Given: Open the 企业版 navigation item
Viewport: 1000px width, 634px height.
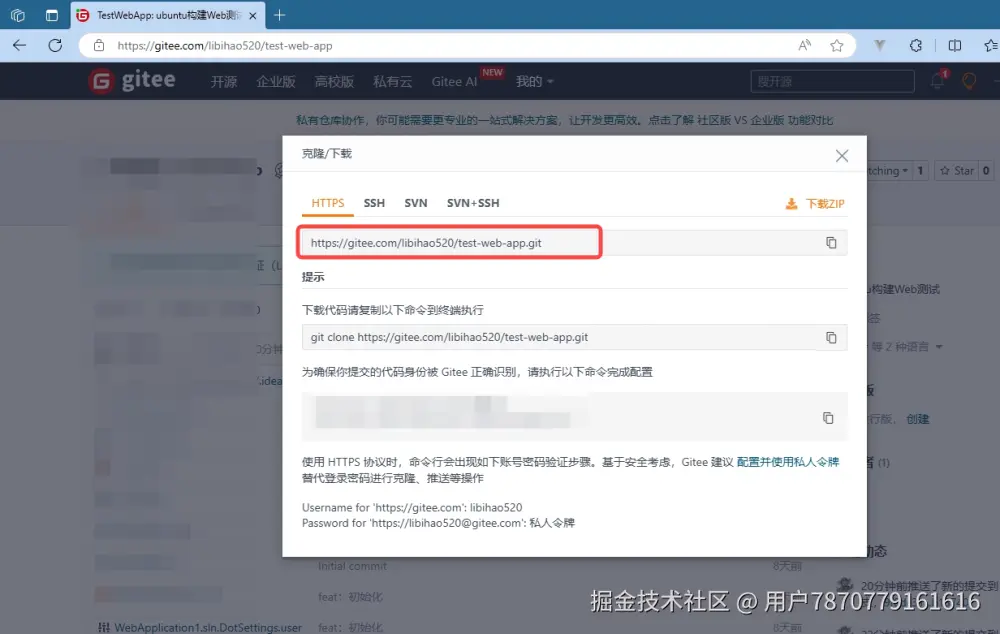Looking at the screenshot, I should (276, 82).
